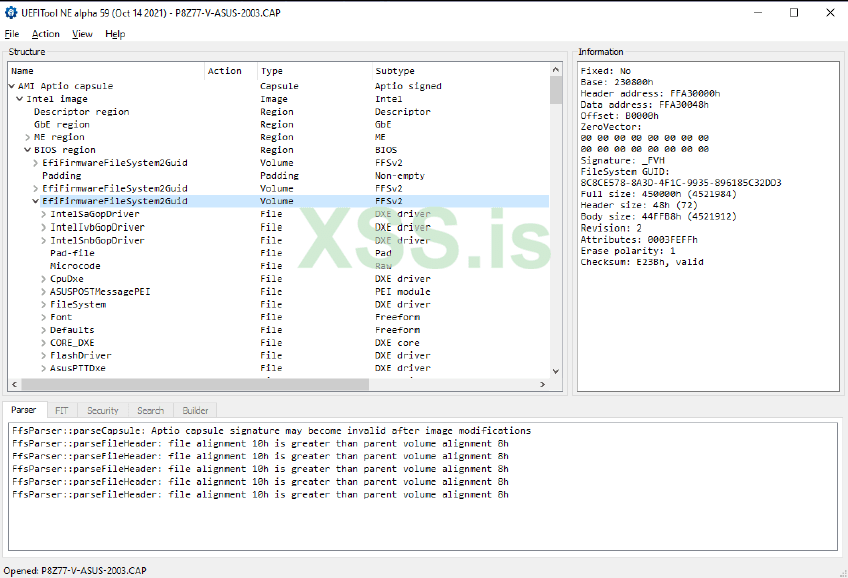Click 'Checksum: E23Bh, valid' in Information
The height and width of the screenshot is (578, 848).
coord(642,262)
